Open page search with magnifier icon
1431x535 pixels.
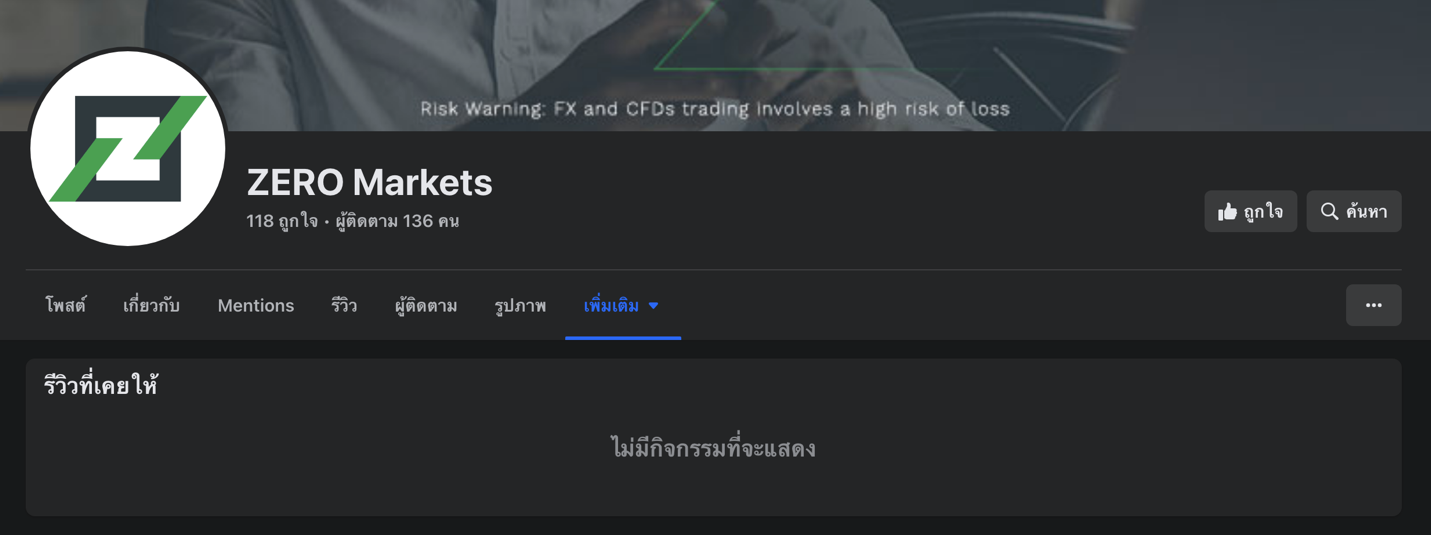point(1354,211)
